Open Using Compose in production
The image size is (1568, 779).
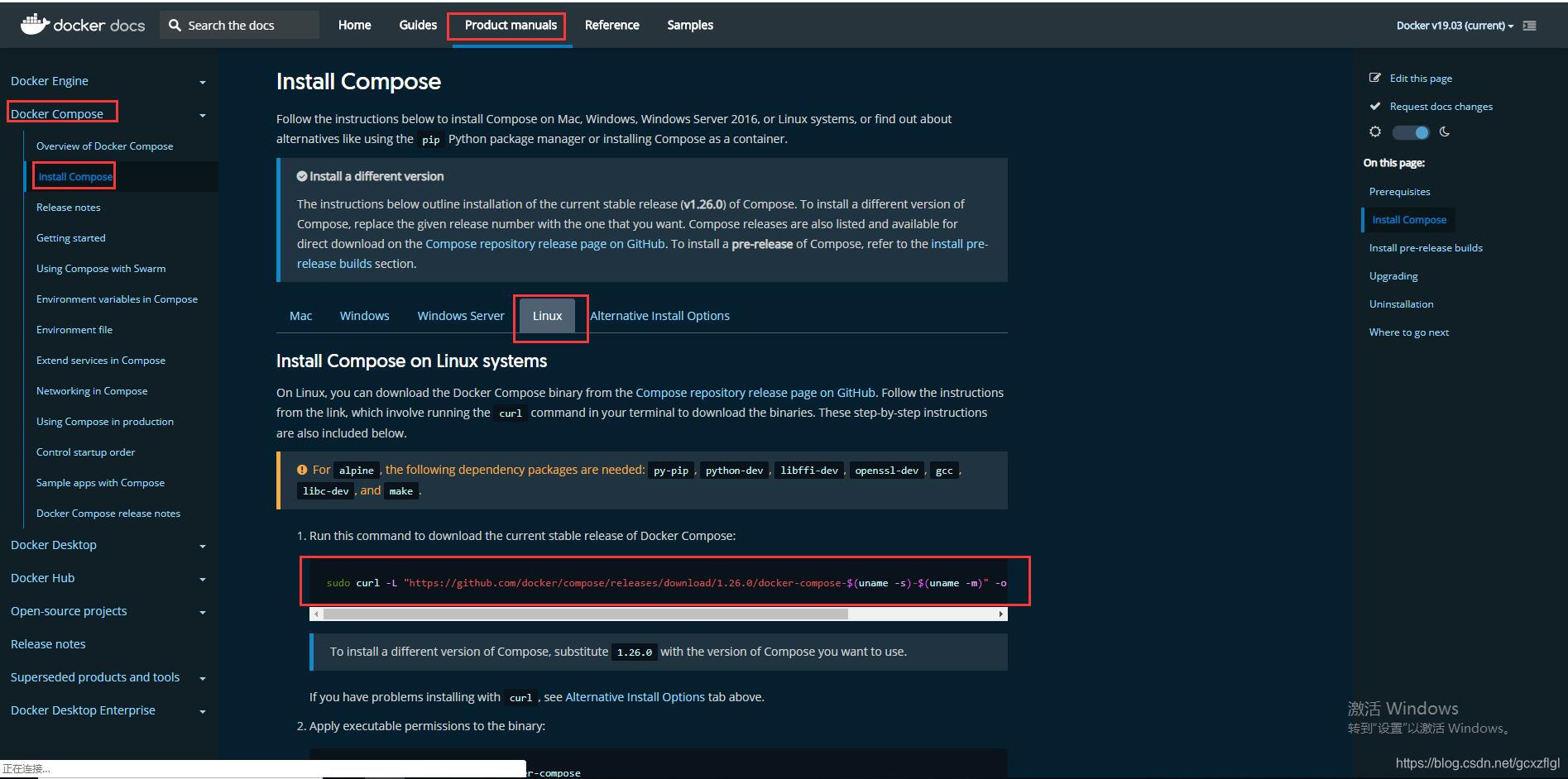[x=105, y=422]
